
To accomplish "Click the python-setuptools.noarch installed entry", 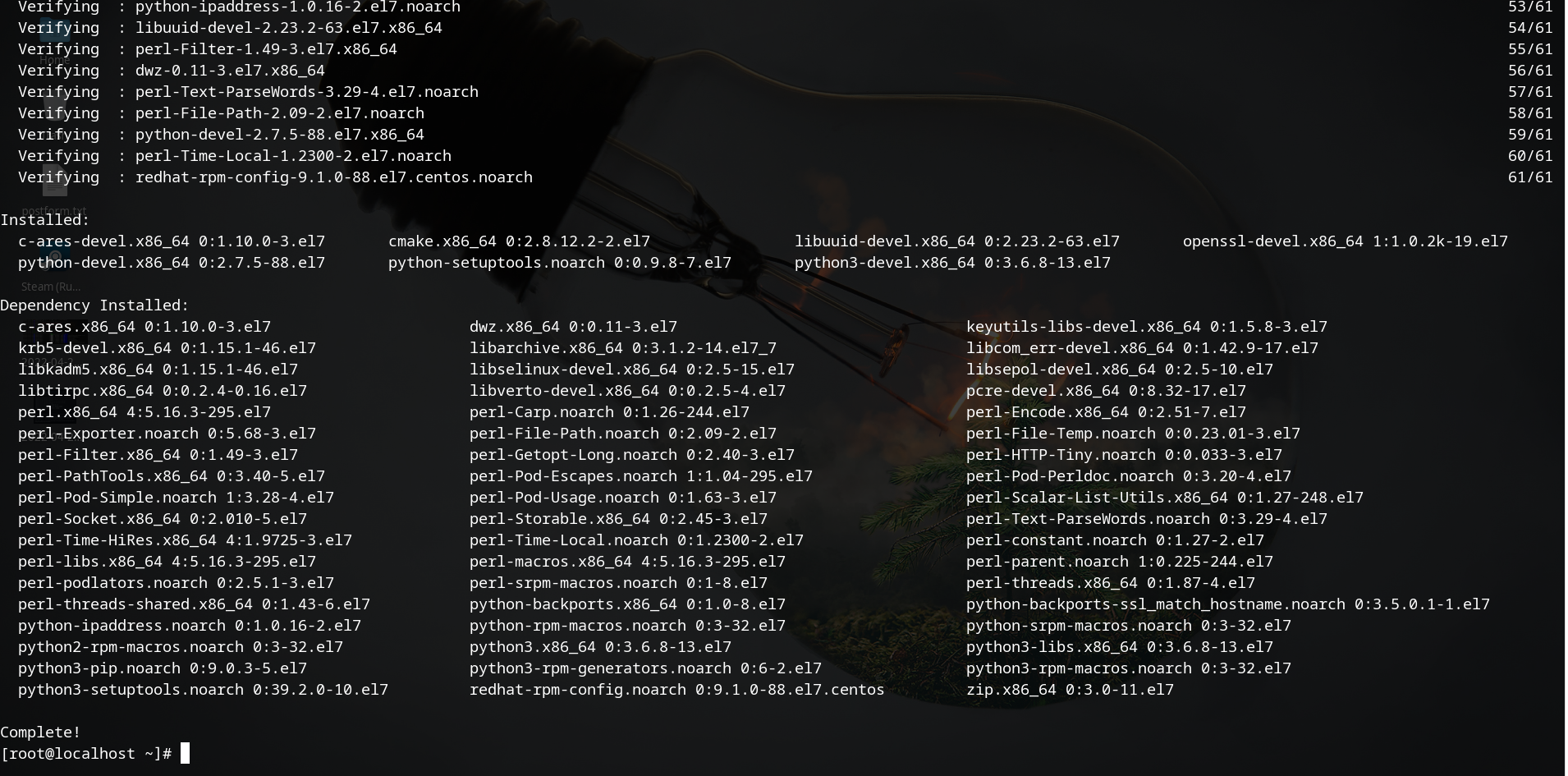I will (x=559, y=262).
